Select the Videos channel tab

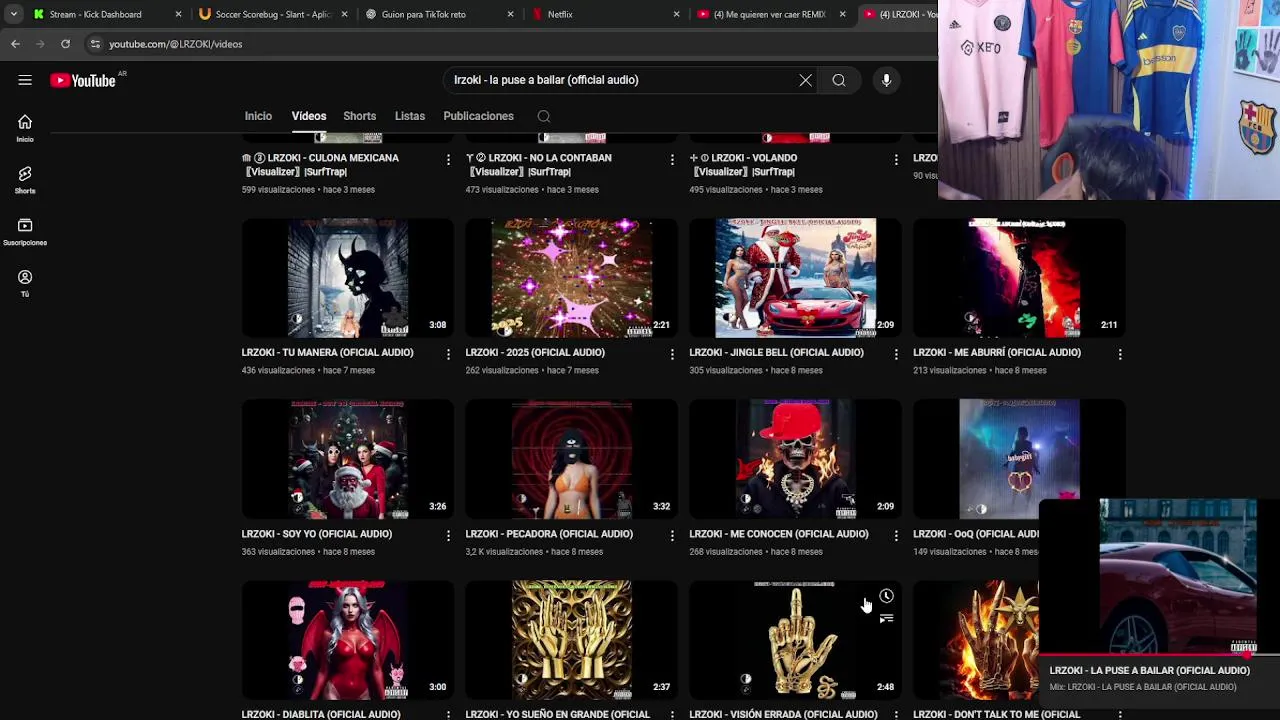point(309,116)
